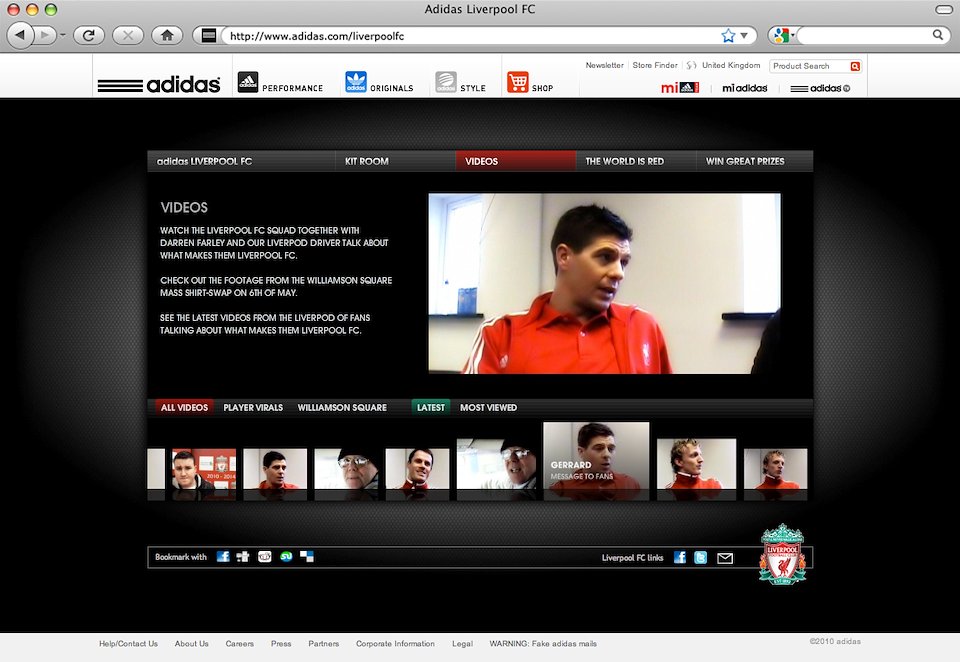Viewport: 960px width, 662px height.
Task: Expand the URL bar history dropdown
Action: [743, 35]
